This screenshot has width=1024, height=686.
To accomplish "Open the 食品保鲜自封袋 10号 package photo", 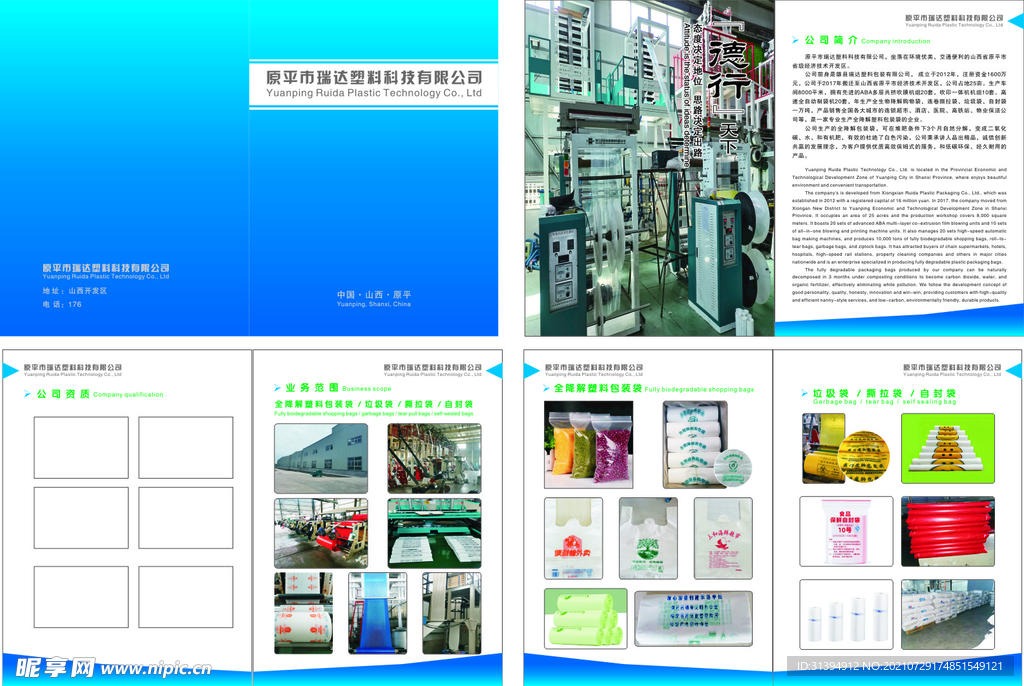I will [846, 531].
